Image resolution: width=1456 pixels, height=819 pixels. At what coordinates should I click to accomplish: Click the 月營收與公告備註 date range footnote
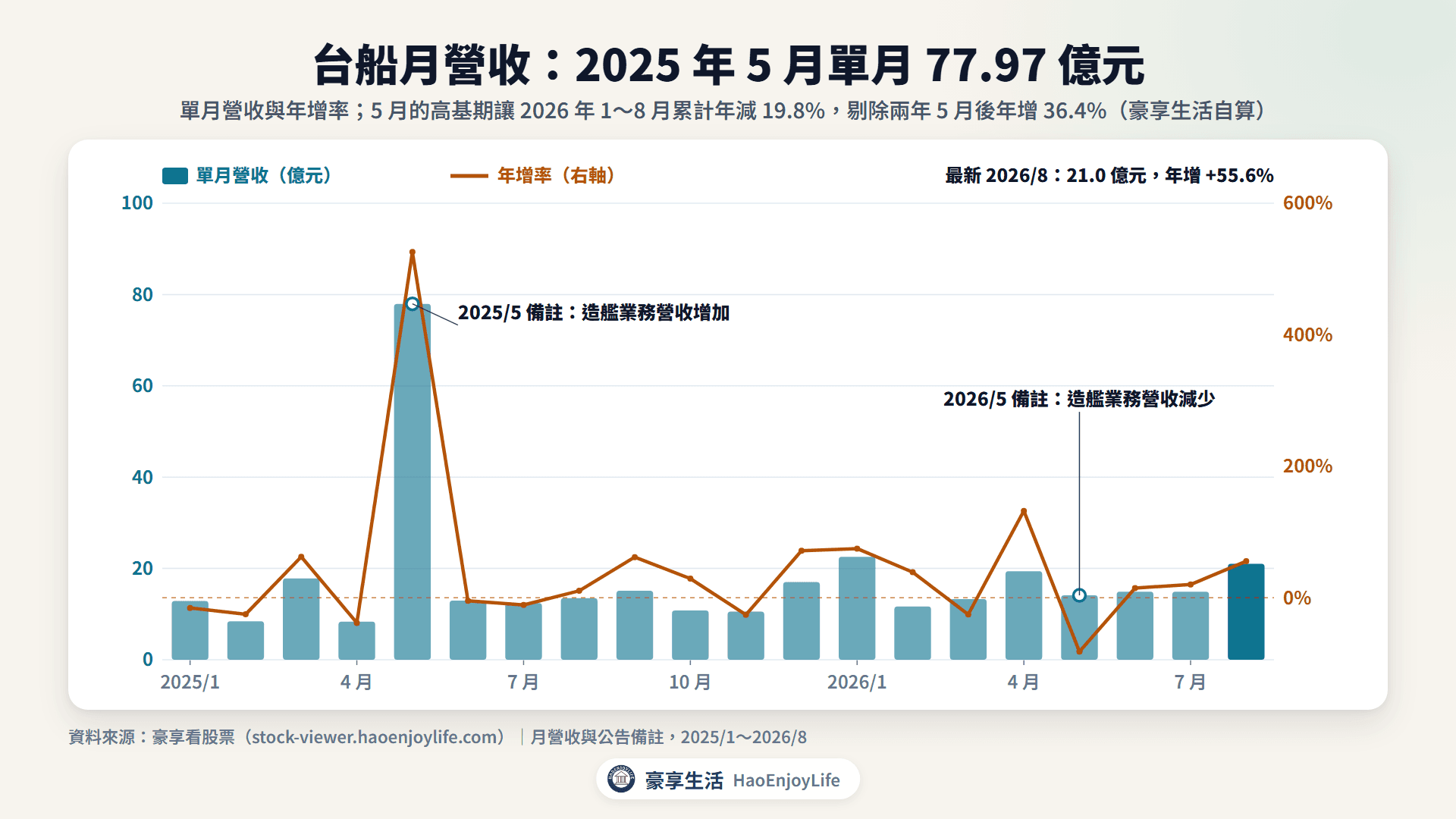[x=669, y=737]
